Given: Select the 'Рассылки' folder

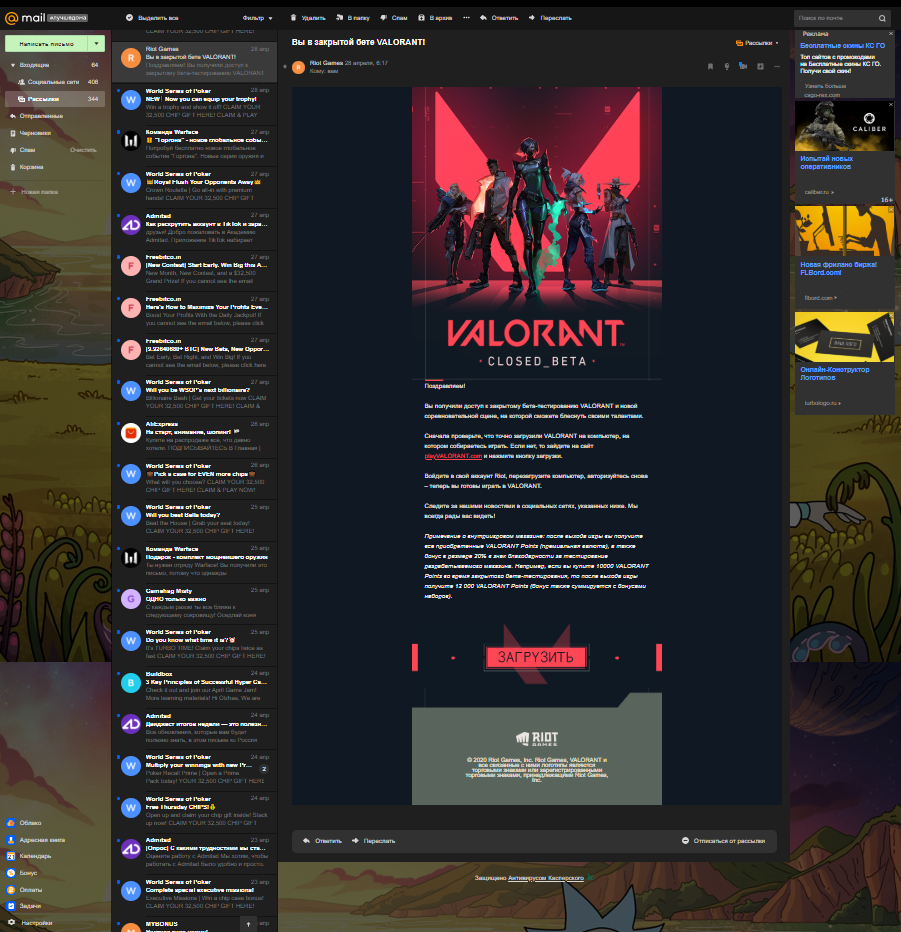Looking at the screenshot, I should (x=55, y=99).
